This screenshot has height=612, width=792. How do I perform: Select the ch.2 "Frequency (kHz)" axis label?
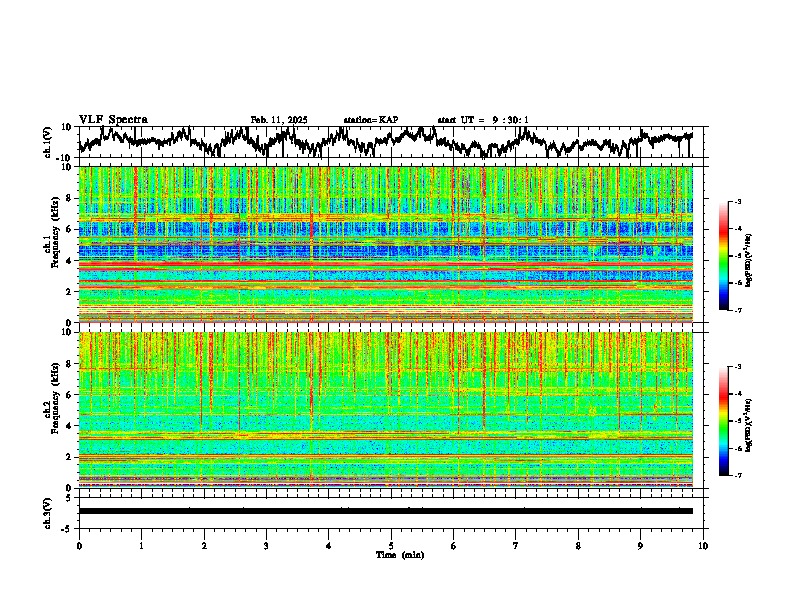pyautogui.click(x=55, y=398)
